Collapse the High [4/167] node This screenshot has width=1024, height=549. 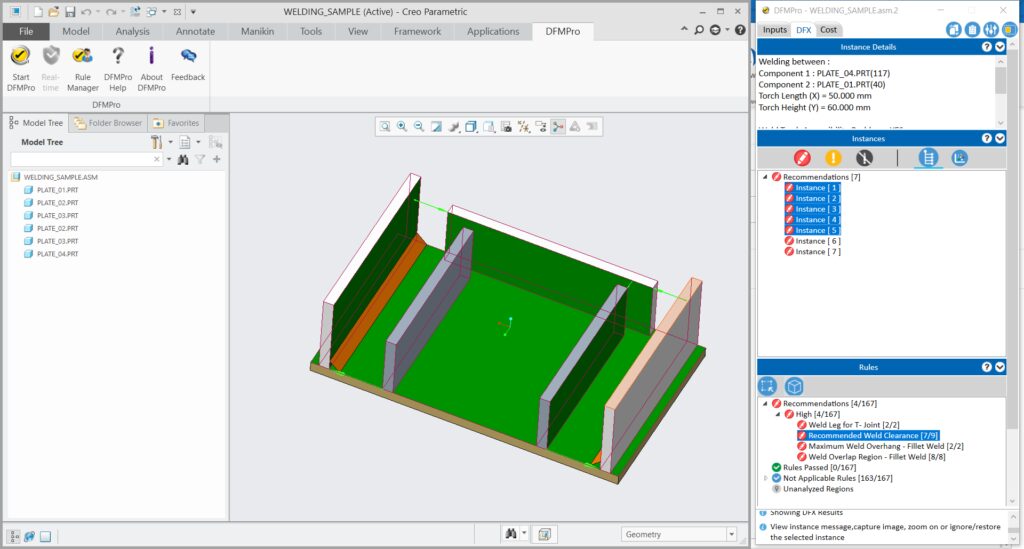(x=778, y=414)
